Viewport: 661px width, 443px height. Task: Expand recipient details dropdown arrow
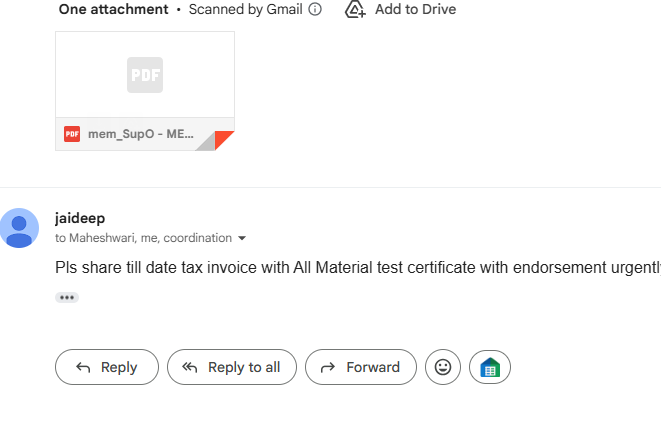click(242, 239)
